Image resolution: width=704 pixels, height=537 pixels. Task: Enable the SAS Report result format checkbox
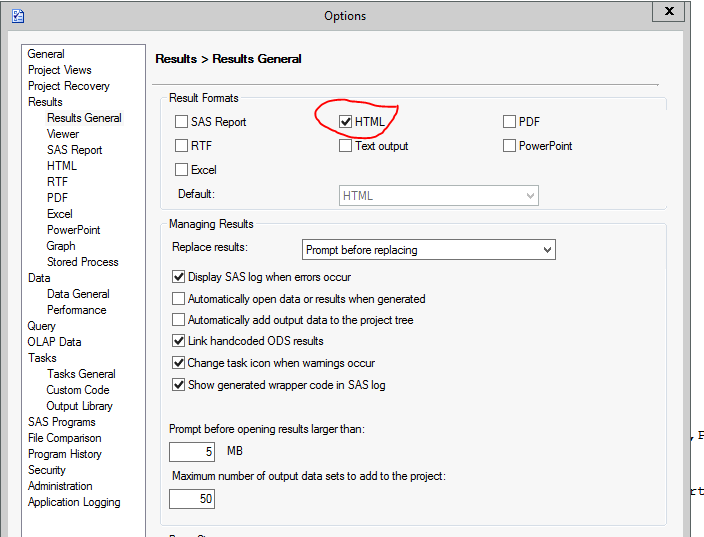pos(181,122)
